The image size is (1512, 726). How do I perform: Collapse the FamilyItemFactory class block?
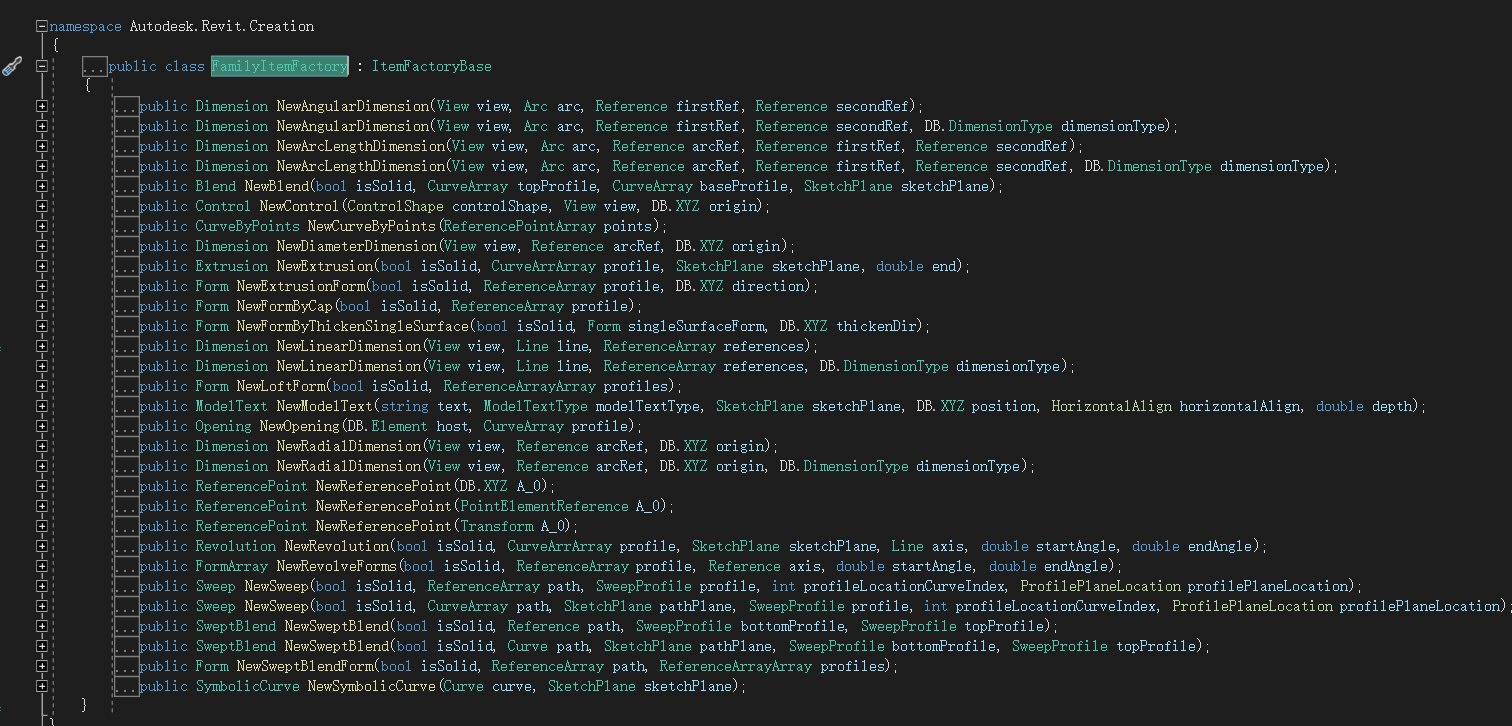[41, 66]
